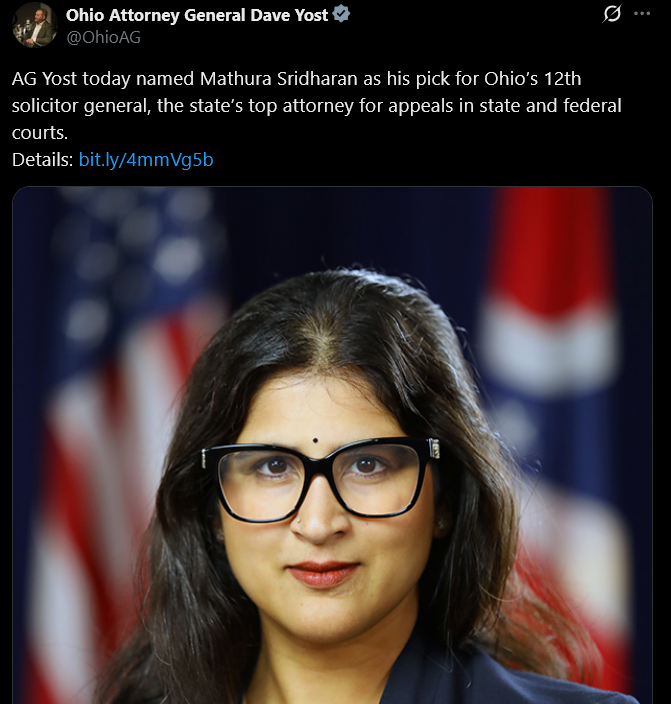This screenshot has width=671, height=704.
Task: Click the word 'courts.' ending the post
Action: (40, 133)
